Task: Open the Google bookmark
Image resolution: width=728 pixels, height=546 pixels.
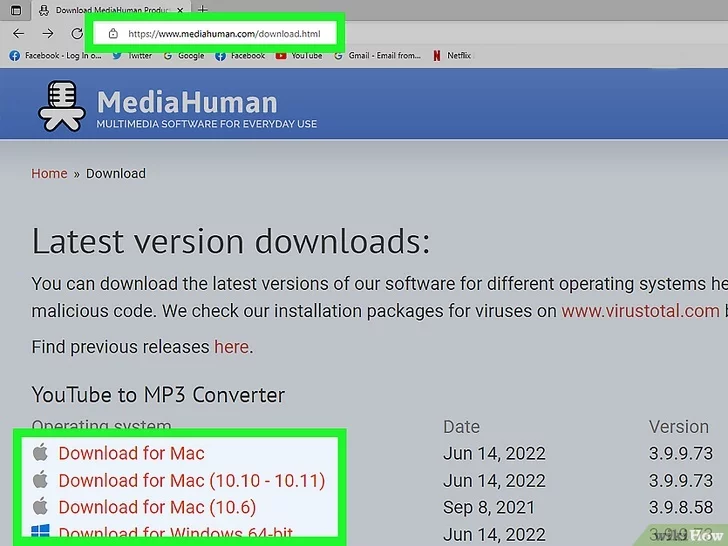Action: point(184,56)
